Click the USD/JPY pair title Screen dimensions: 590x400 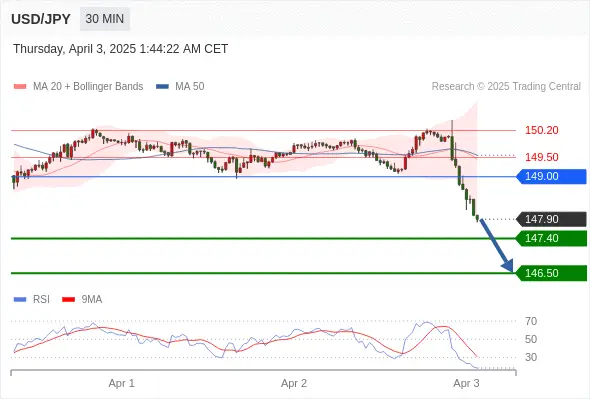coord(41,19)
